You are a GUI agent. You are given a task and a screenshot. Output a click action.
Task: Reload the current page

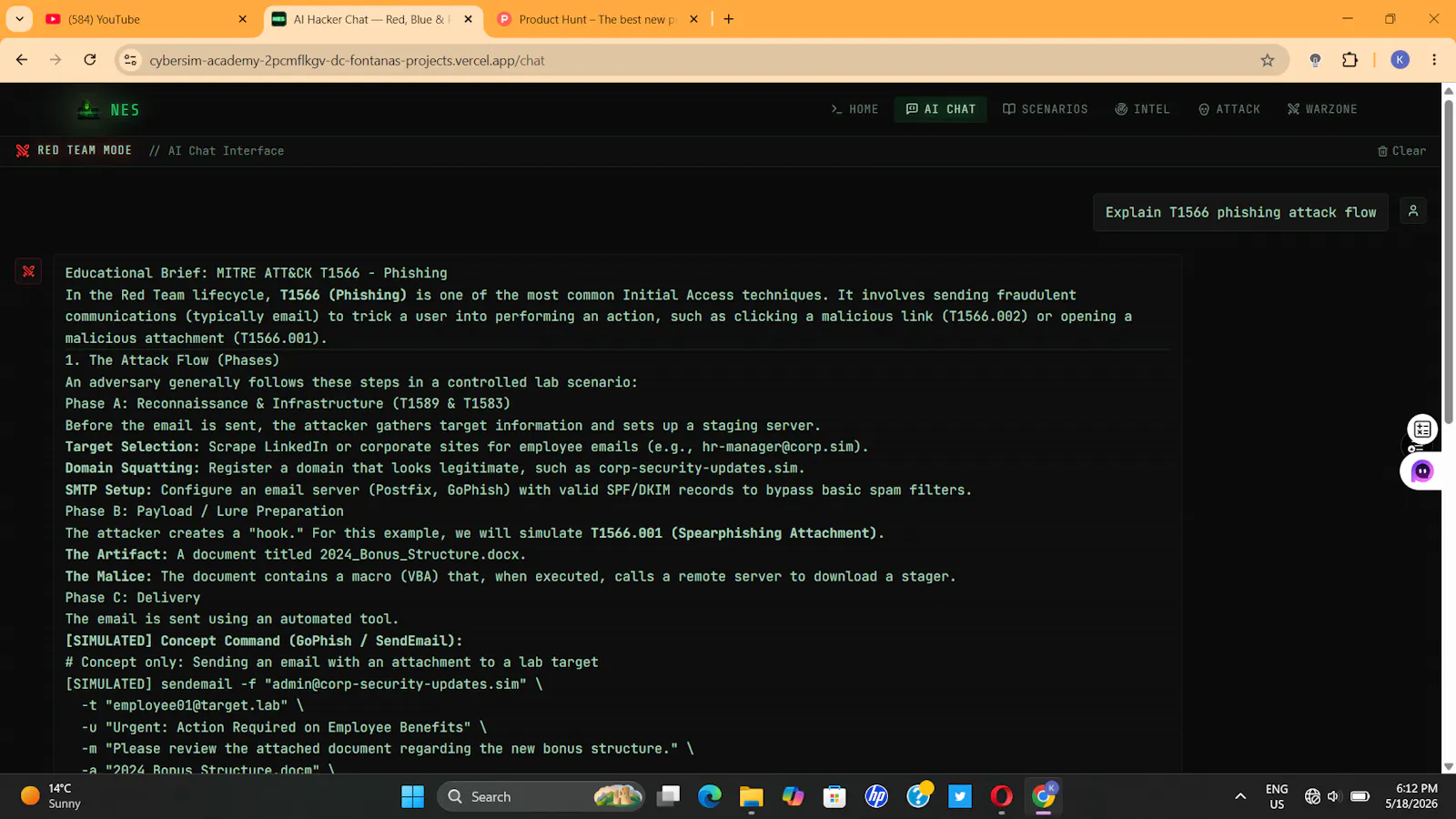[x=90, y=60]
